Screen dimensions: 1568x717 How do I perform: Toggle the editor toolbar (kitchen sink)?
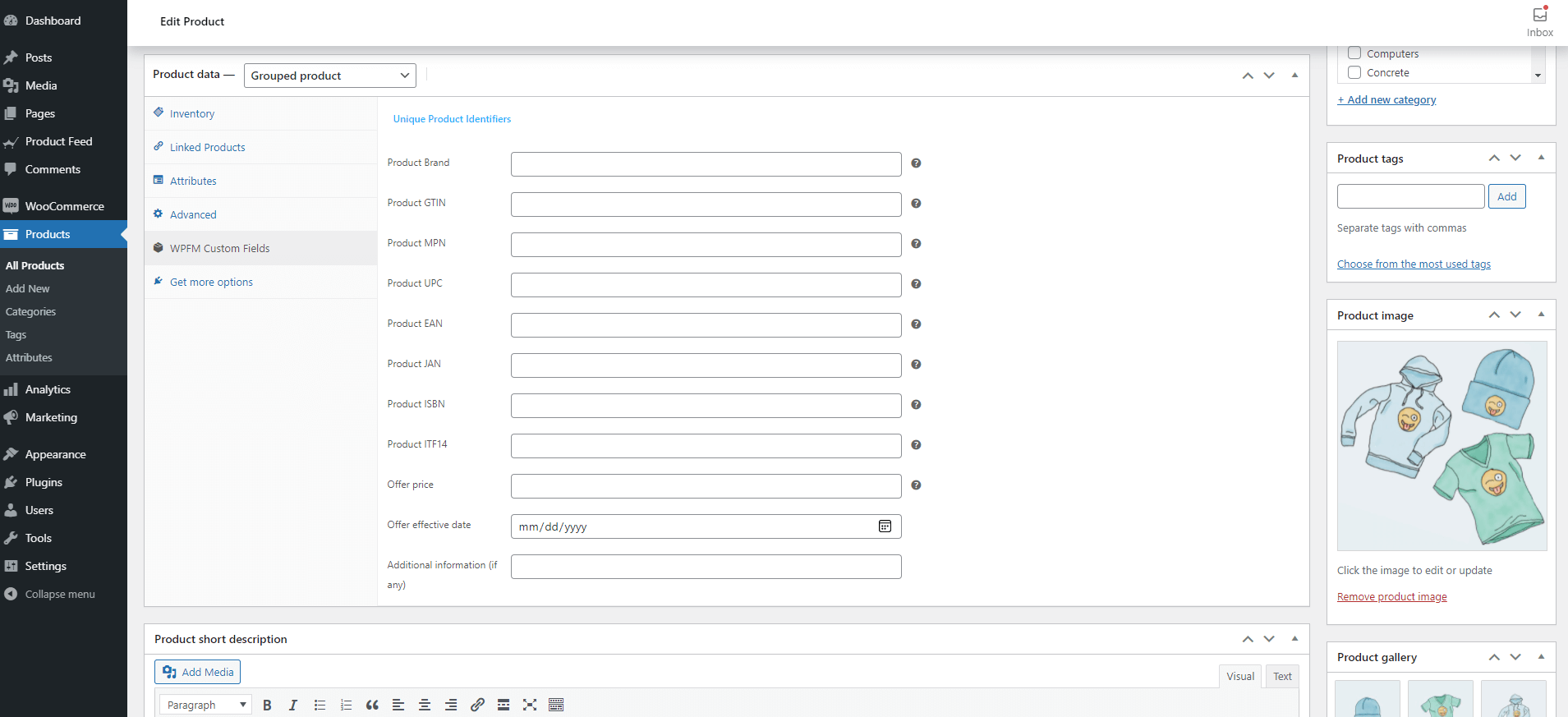point(556,705)
